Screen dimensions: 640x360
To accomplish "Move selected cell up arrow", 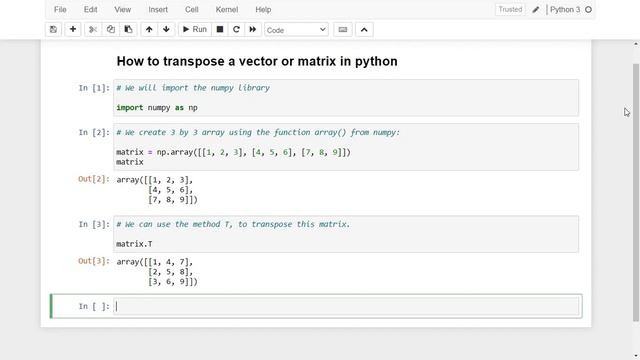I will pyautogui.click(x=149, y=29).
